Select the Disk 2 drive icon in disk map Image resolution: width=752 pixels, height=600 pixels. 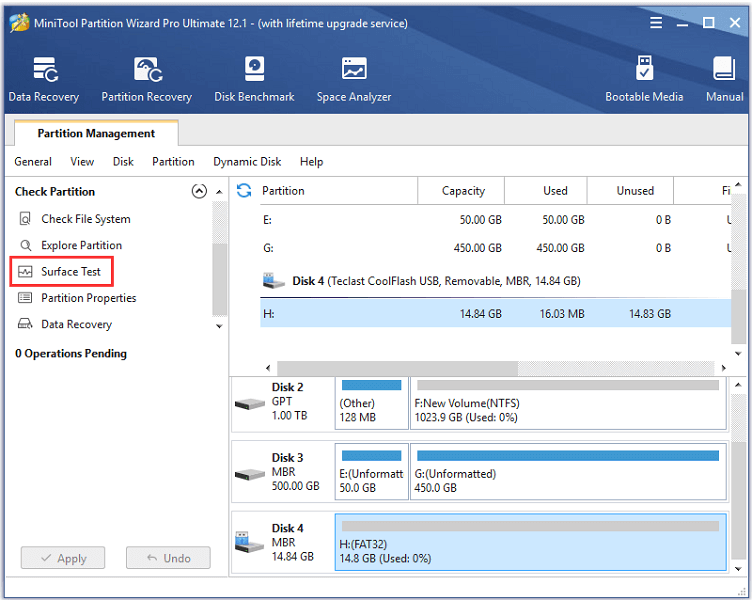pos(250,404)
